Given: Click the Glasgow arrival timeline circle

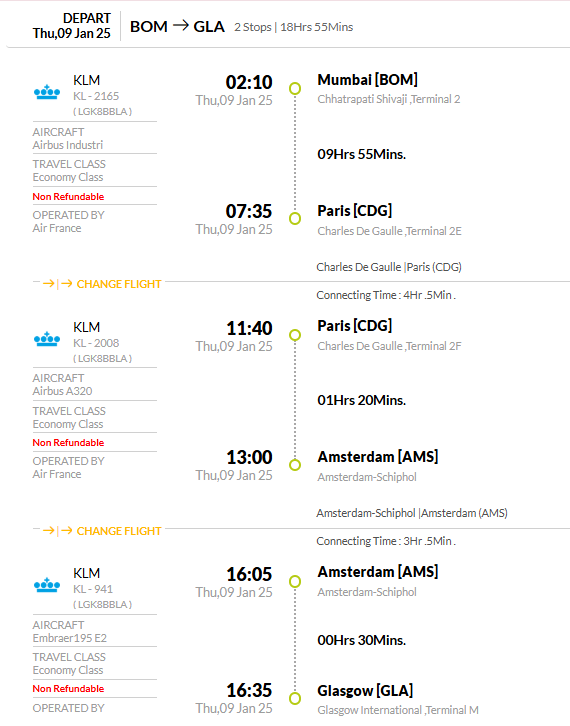Looking at the screenshot, I should pos(295,698).
